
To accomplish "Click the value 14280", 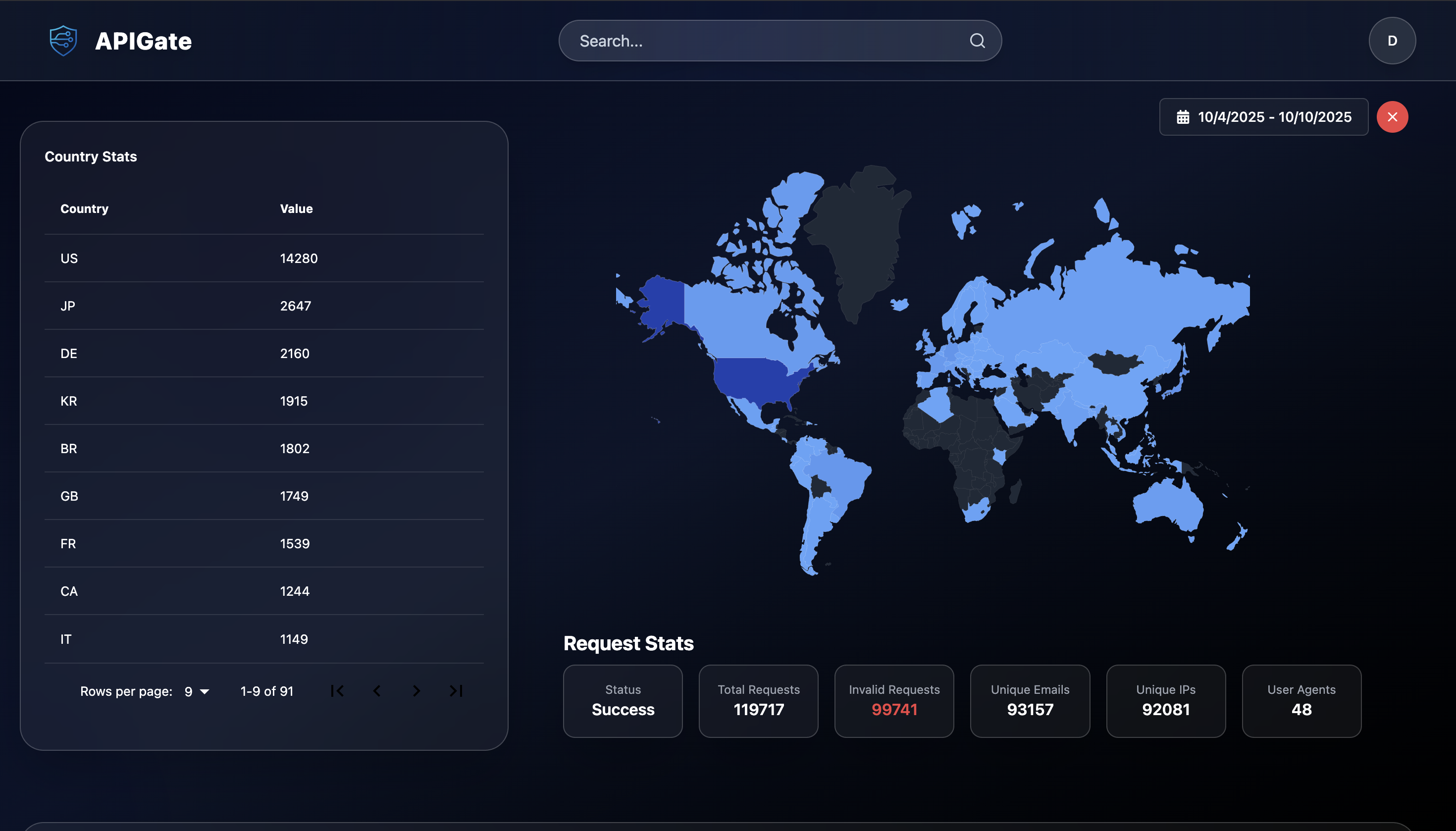I will tap(299, 258).
